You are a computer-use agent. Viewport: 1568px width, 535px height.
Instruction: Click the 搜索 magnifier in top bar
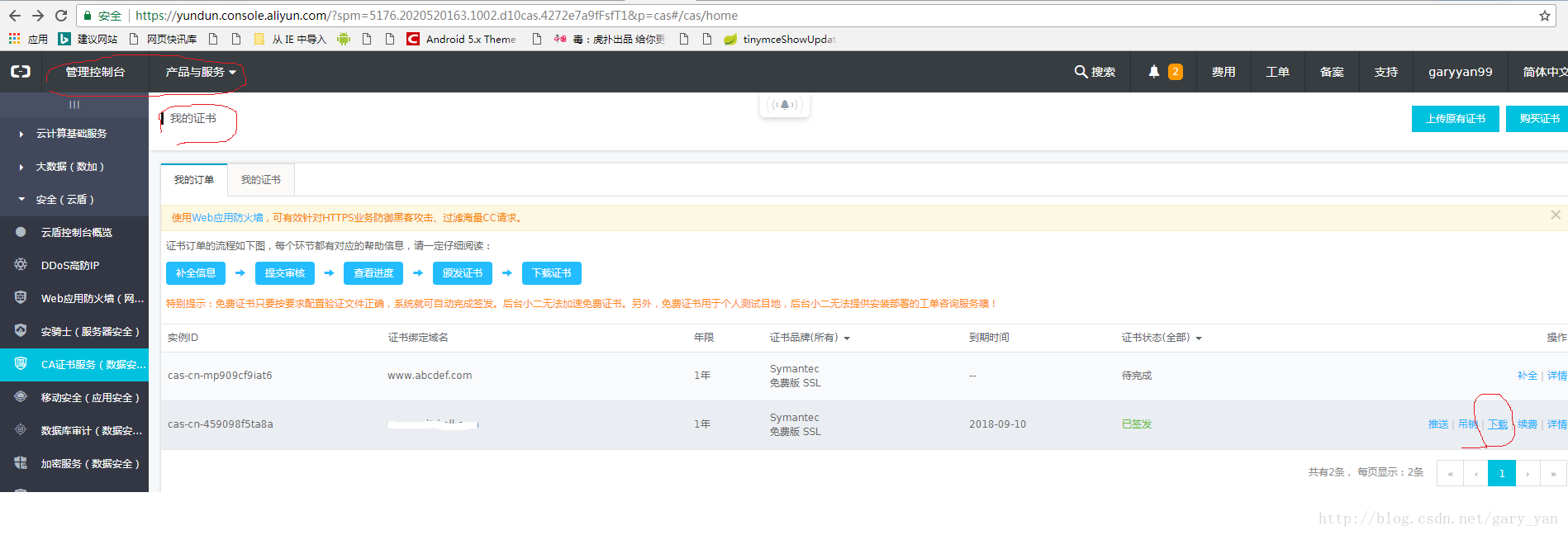tap(1095, 72)
